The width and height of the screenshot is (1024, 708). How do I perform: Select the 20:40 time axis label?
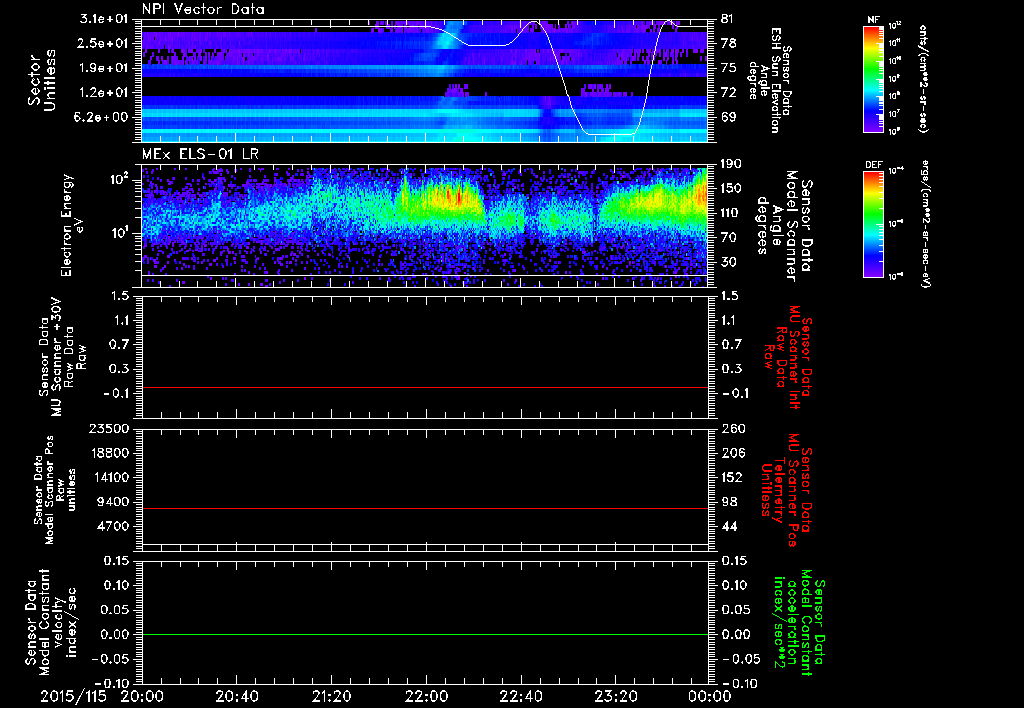236,695
